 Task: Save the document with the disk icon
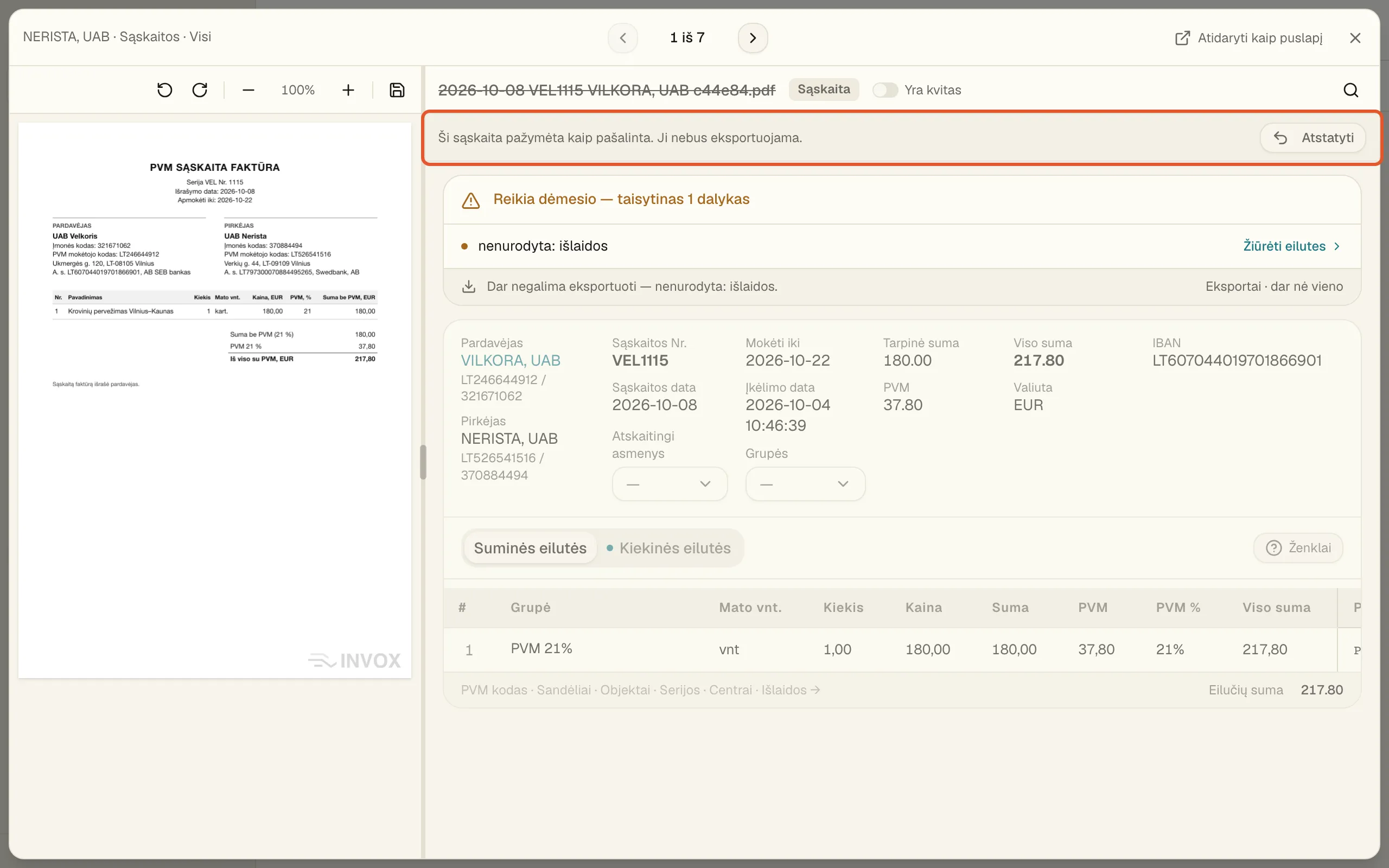click(397, 90)
